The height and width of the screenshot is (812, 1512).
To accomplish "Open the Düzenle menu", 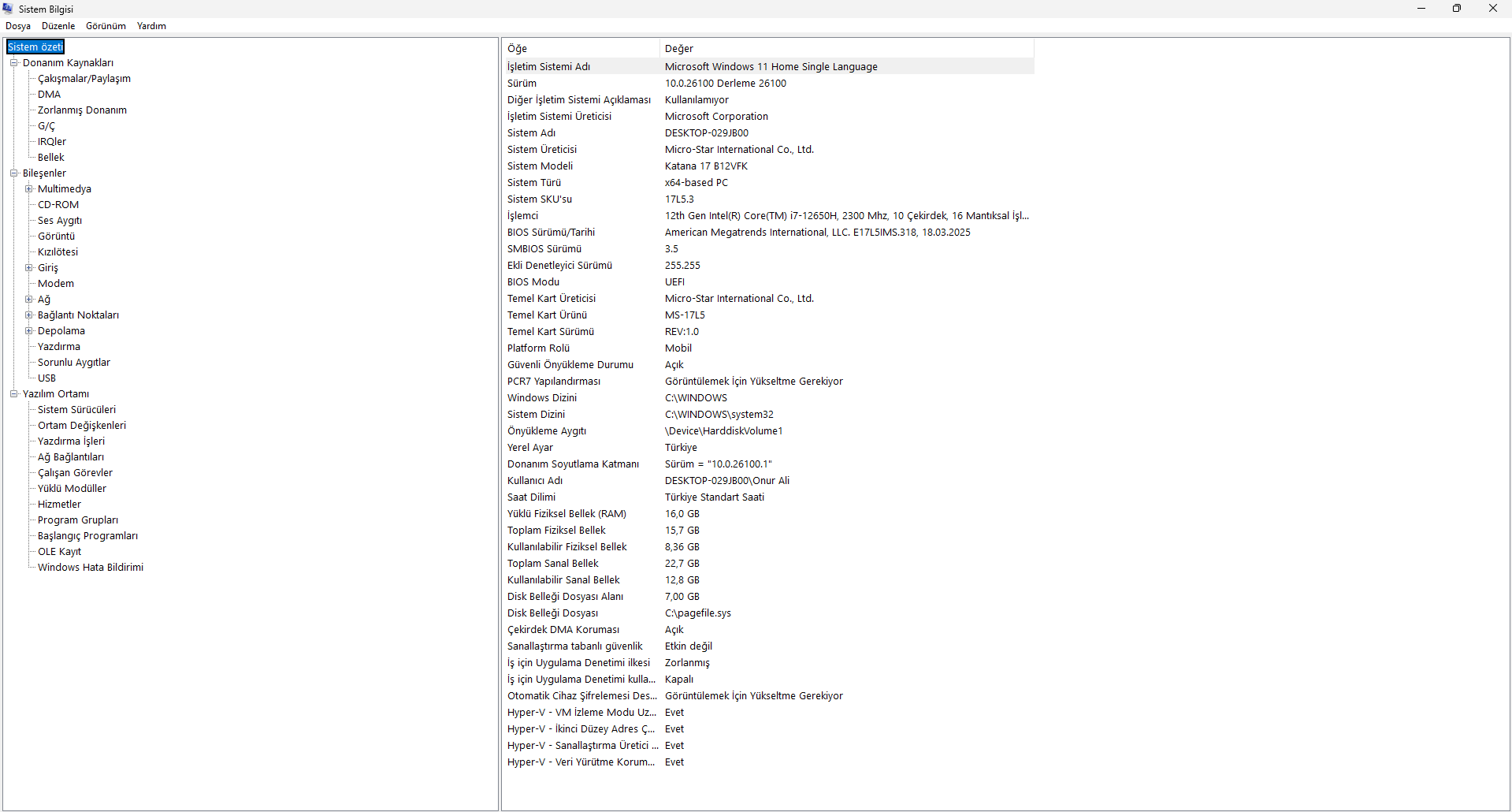I will [58, 26].
